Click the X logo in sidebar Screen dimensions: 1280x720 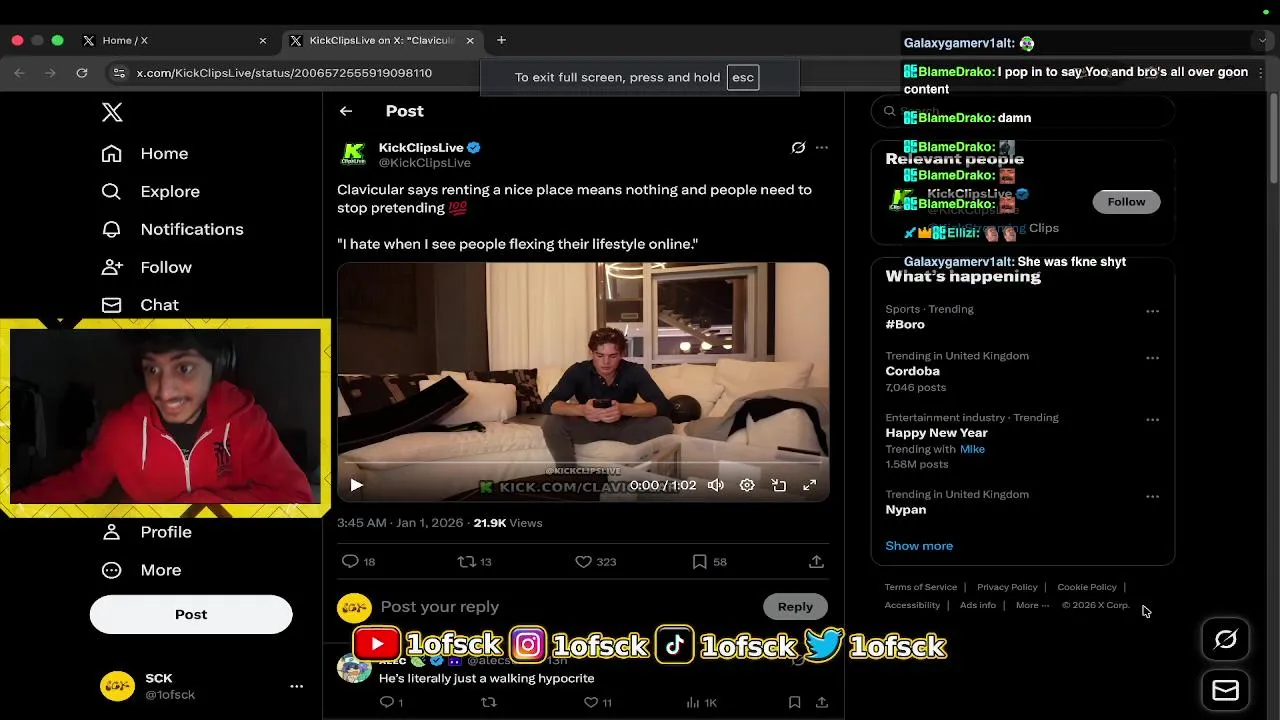click(x=112, y=112)
